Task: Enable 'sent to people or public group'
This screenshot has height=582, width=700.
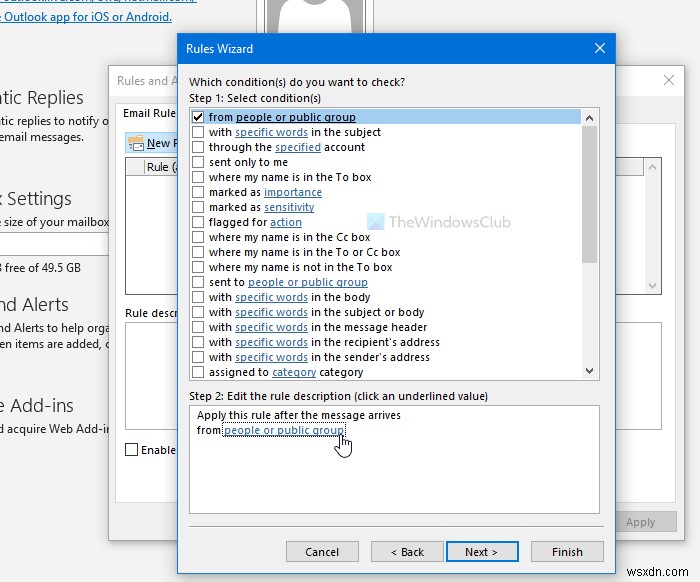Action: [198, 282]
